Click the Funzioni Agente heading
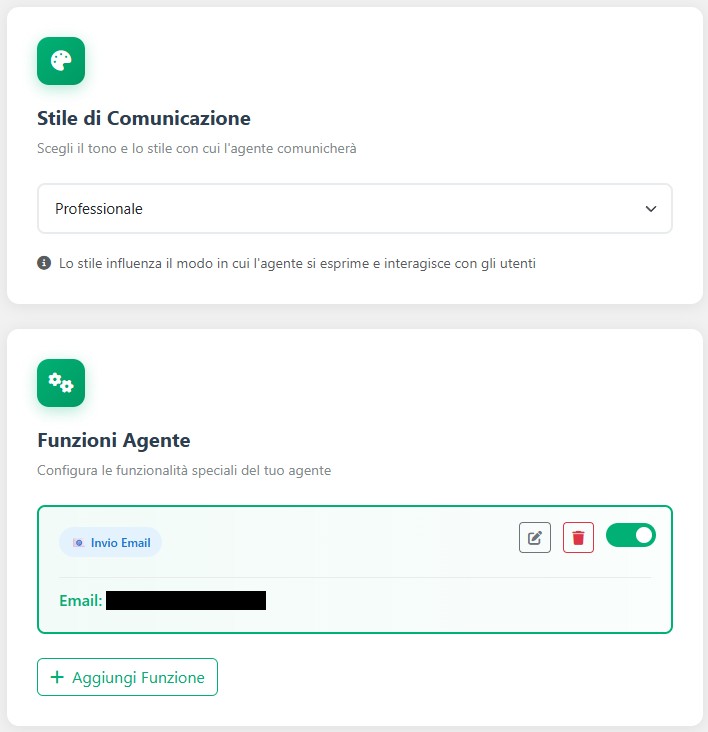Screen dimensions: 708x732 pos(114,440)
